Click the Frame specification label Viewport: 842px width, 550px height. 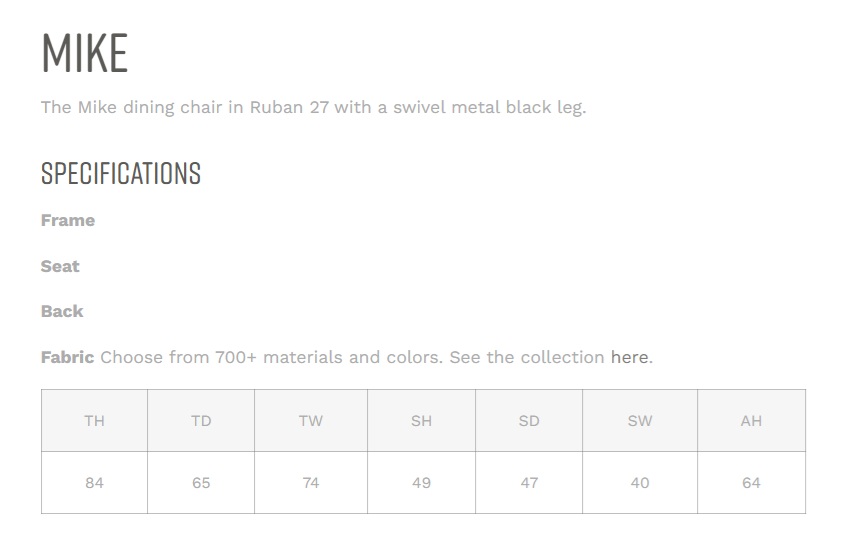click(x=68, y=220)
